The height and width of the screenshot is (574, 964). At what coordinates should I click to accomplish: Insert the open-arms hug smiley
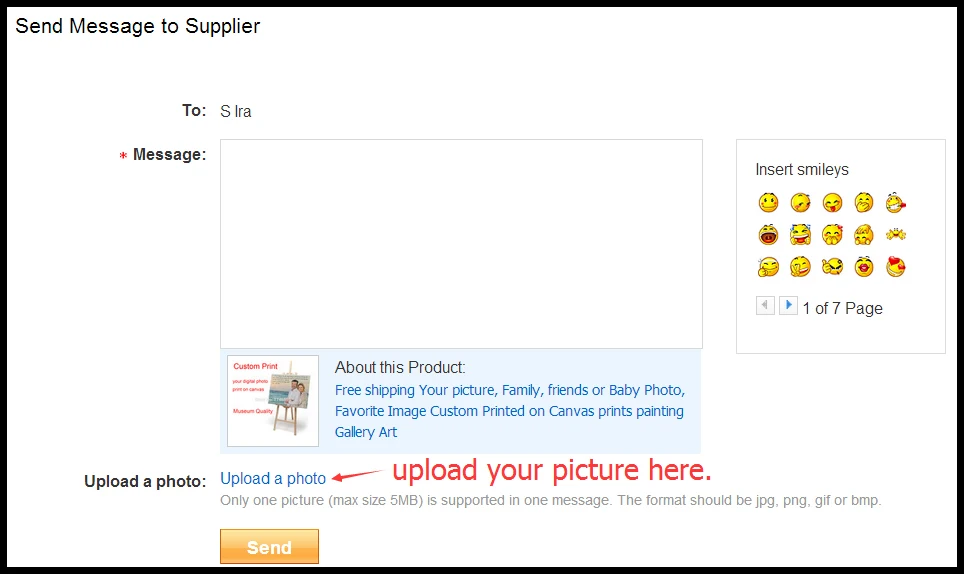[x=896, y=234]
